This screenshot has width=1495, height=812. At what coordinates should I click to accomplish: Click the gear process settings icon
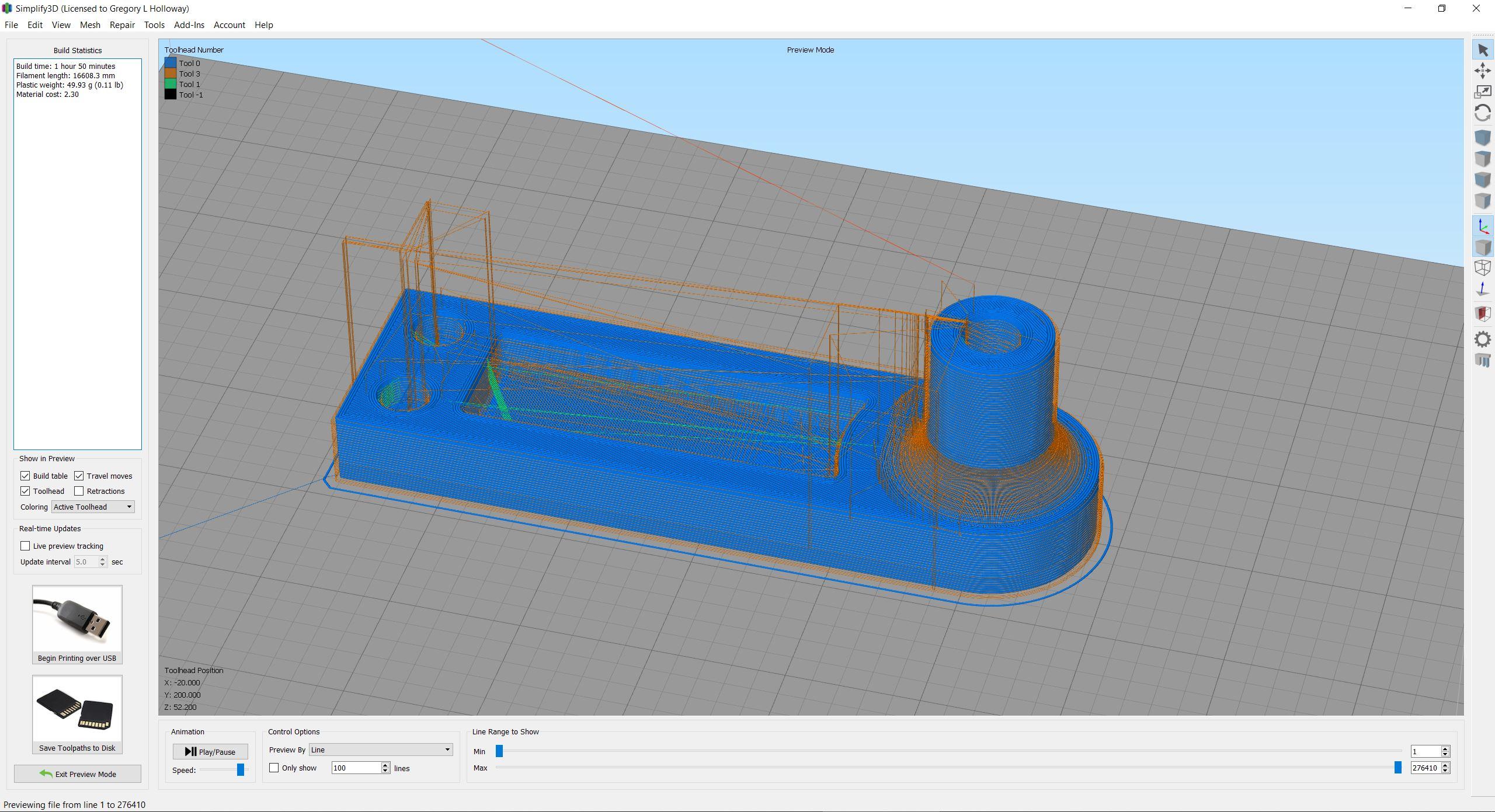[1482, 339]
